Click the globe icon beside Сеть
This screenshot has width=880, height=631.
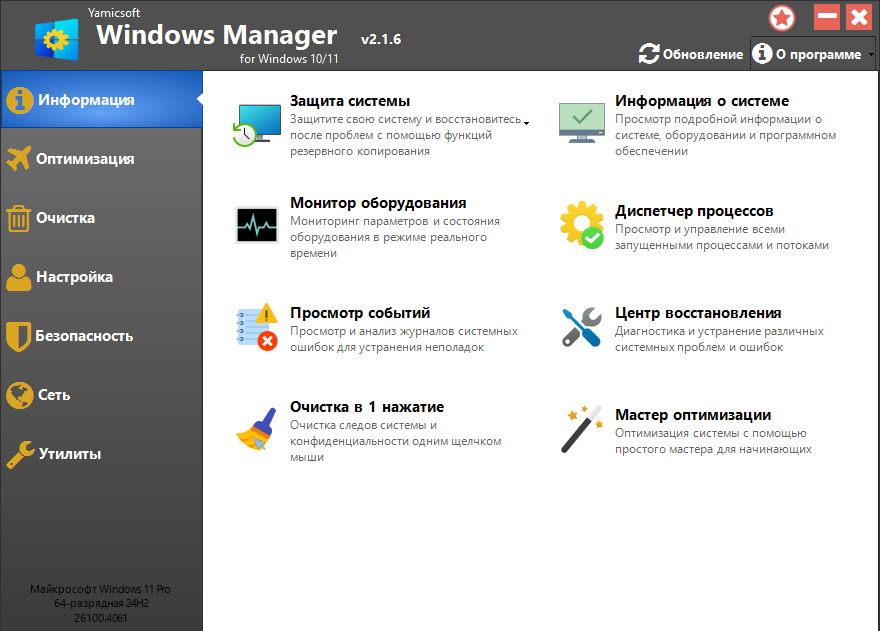coord(20,395)
